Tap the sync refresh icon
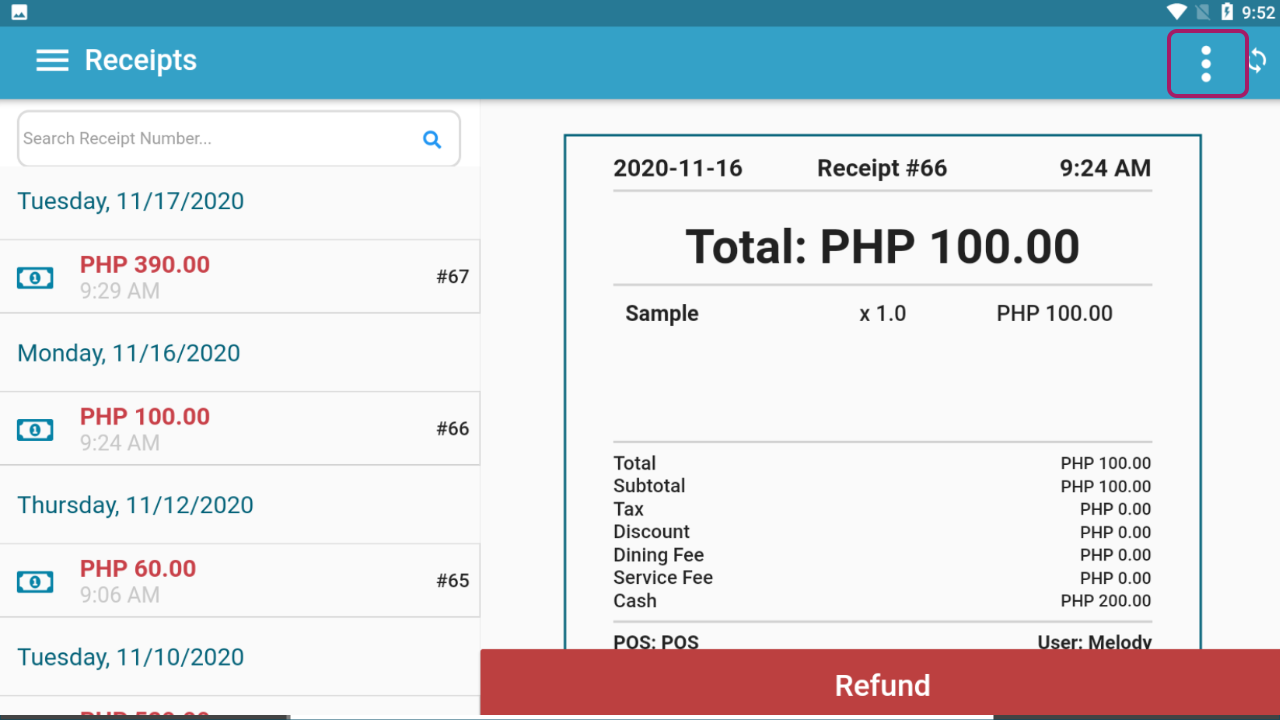 tap(1258, 60)
